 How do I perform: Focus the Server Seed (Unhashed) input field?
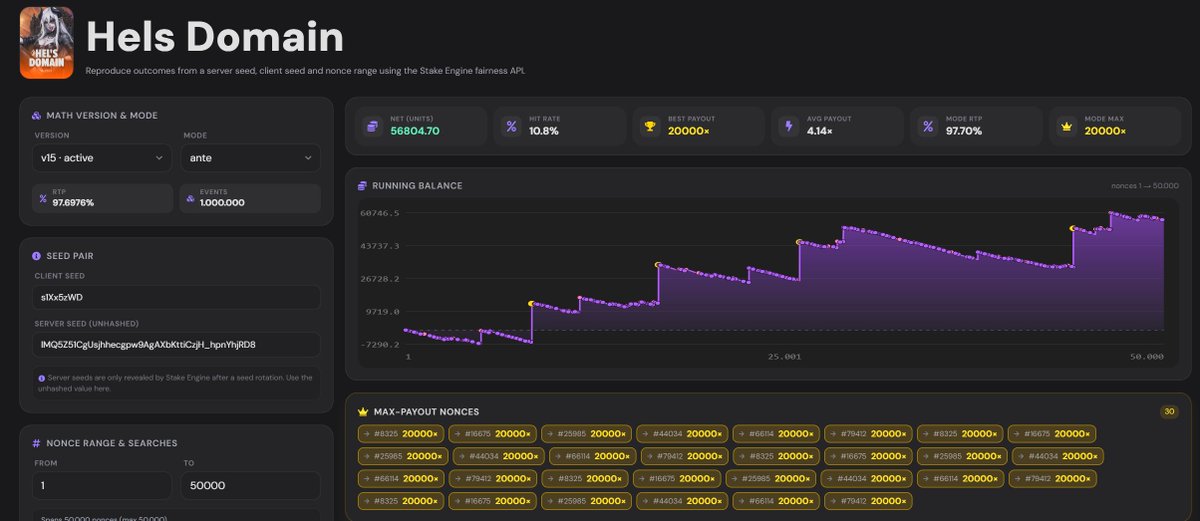coord(176,345)
